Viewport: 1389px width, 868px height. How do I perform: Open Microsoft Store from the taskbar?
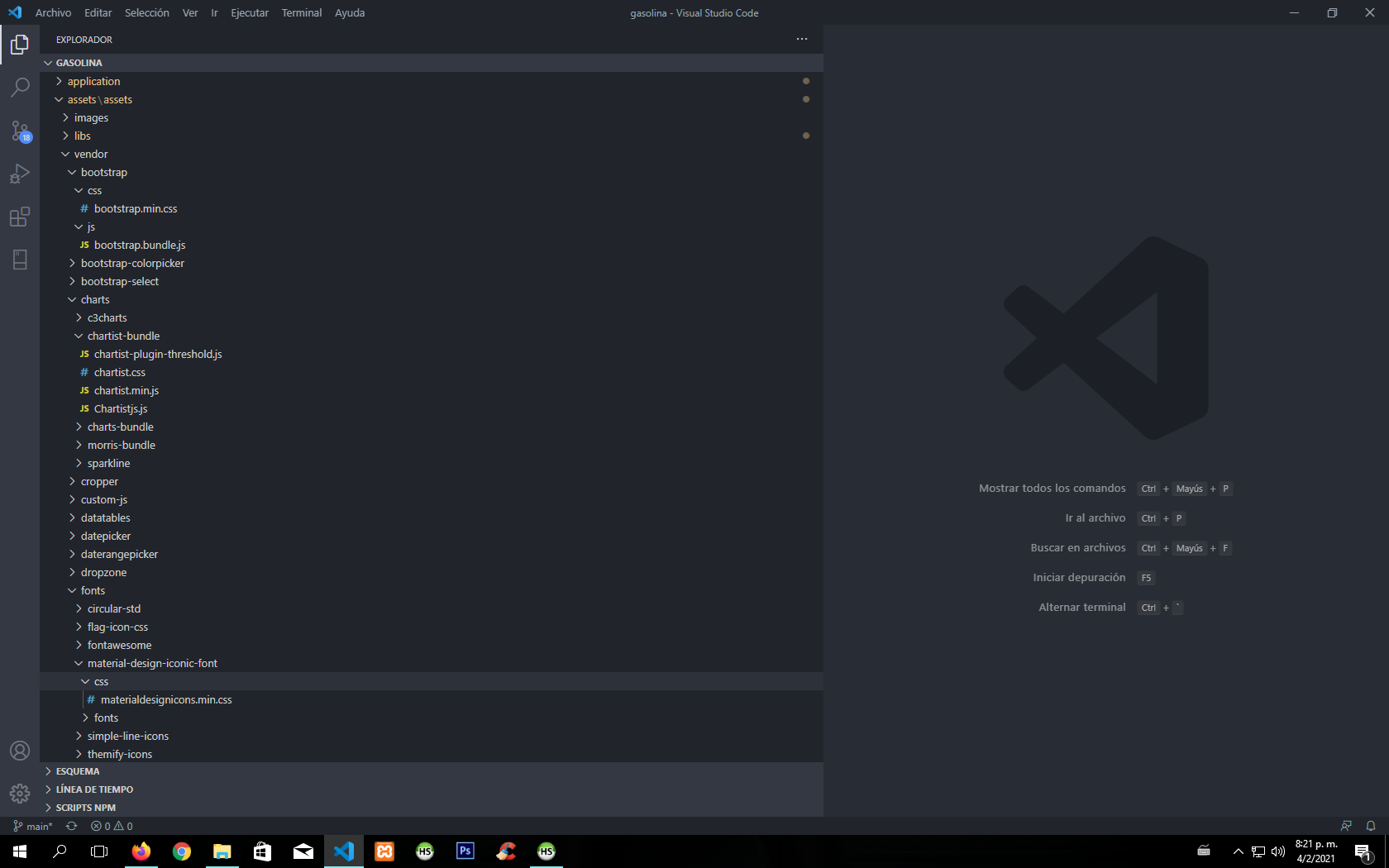[x=263, y=851]
